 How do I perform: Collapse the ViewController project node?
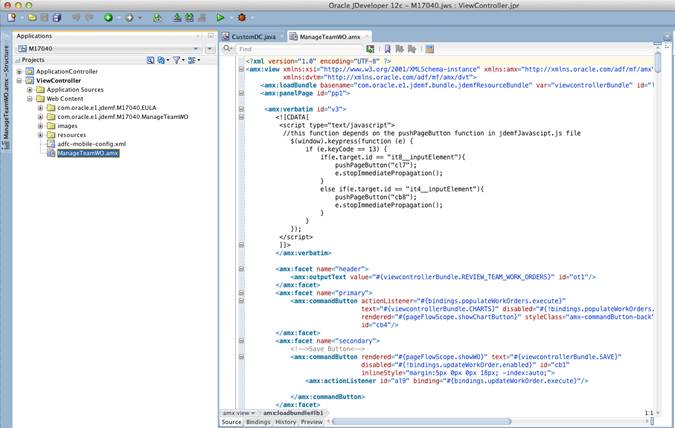click(19, 81)
